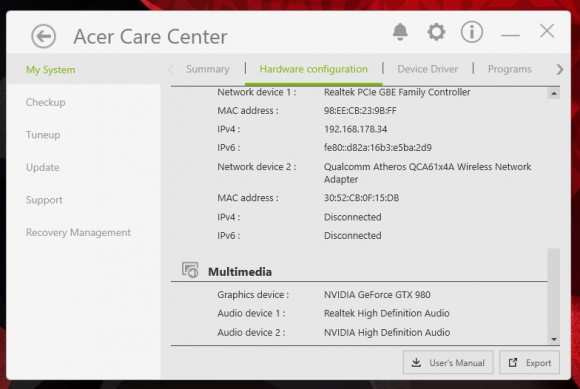Screen dimensions: 580x389
Task: Go back with the circled arrow icon
Action: 44,36
